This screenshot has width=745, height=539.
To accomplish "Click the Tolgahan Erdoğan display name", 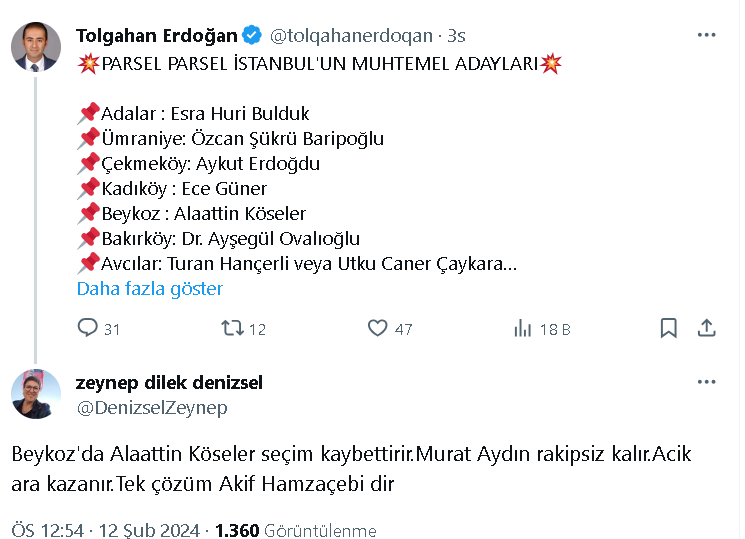I will pyautogui.click(x=157, y=36).
